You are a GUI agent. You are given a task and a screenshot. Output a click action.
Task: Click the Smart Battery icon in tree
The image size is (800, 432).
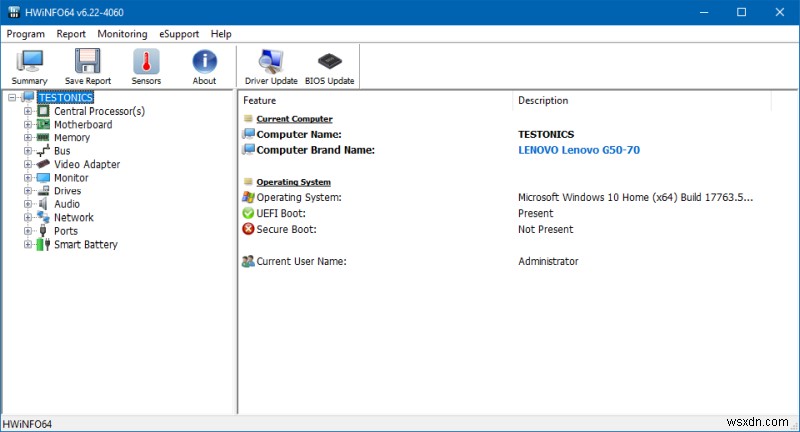pos(43,244)
